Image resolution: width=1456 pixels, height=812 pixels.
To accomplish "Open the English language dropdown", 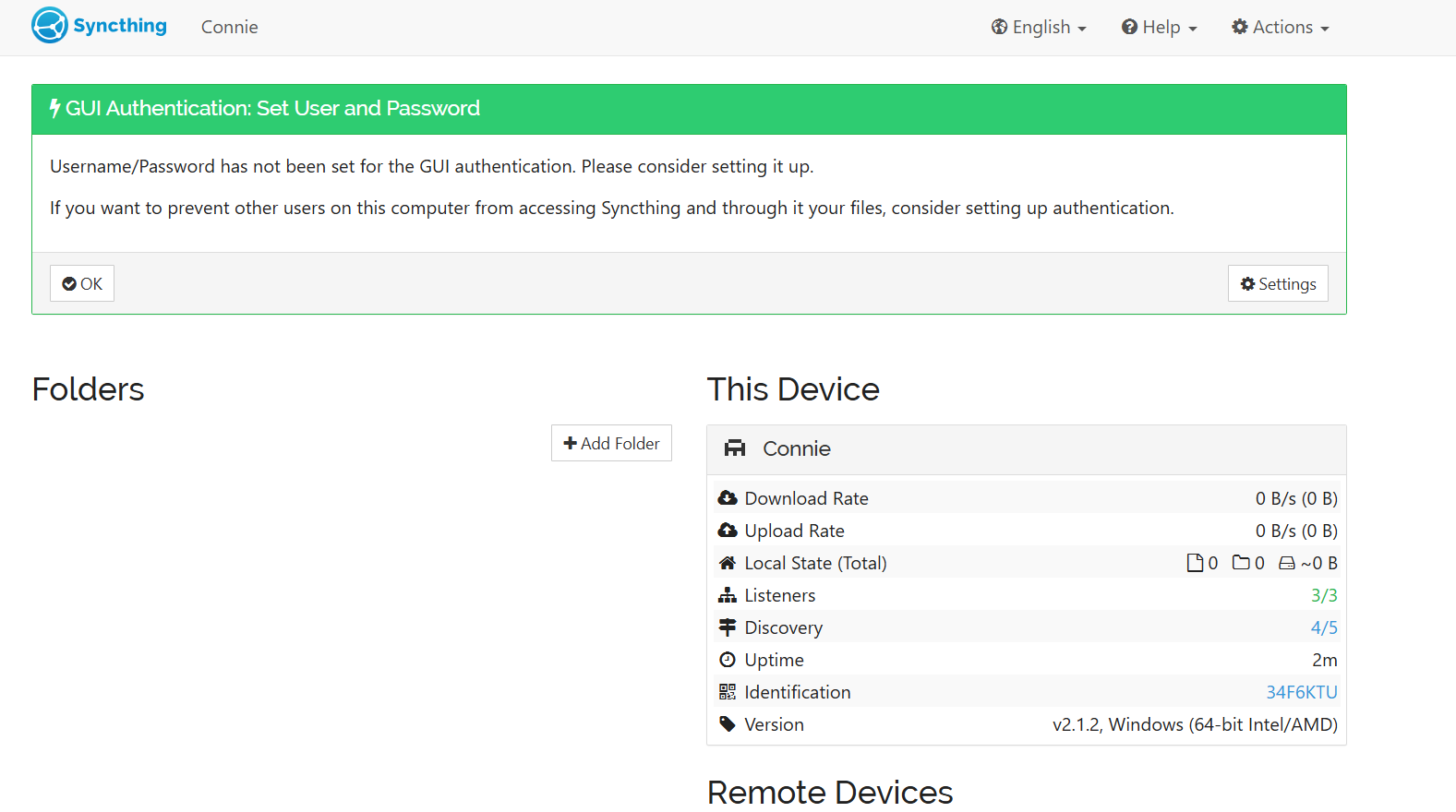I will [x=1039, y=28].
